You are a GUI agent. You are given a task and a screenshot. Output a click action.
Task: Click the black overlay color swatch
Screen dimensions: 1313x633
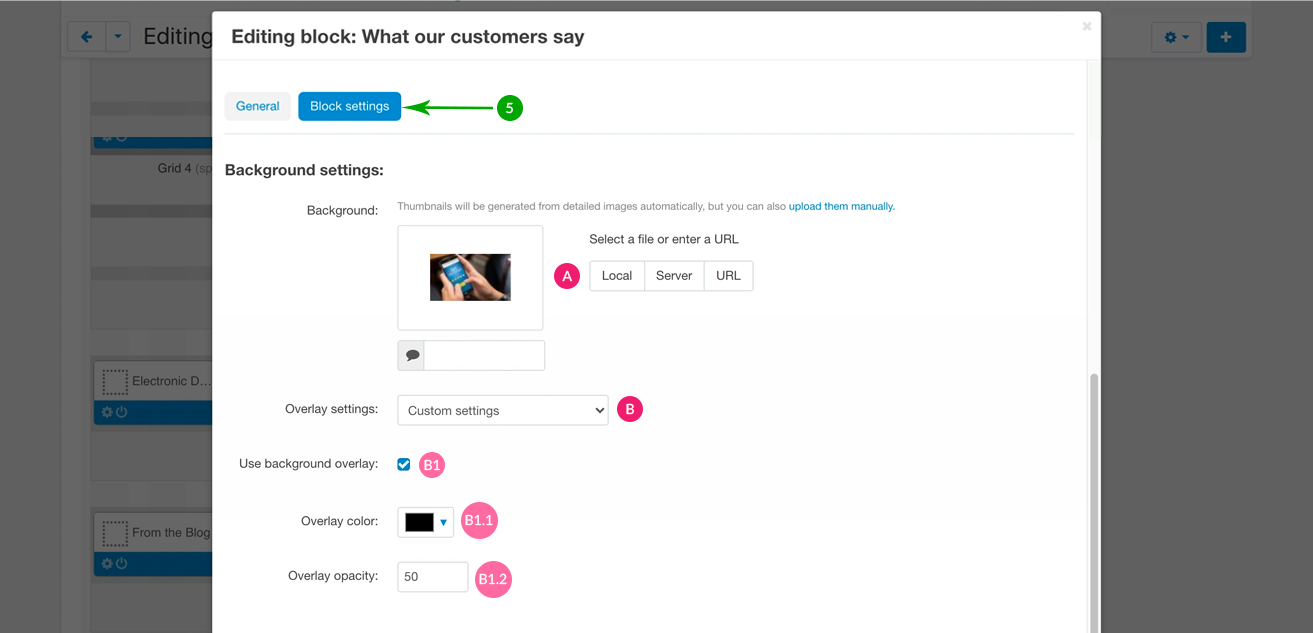click(x=419, y=522)
